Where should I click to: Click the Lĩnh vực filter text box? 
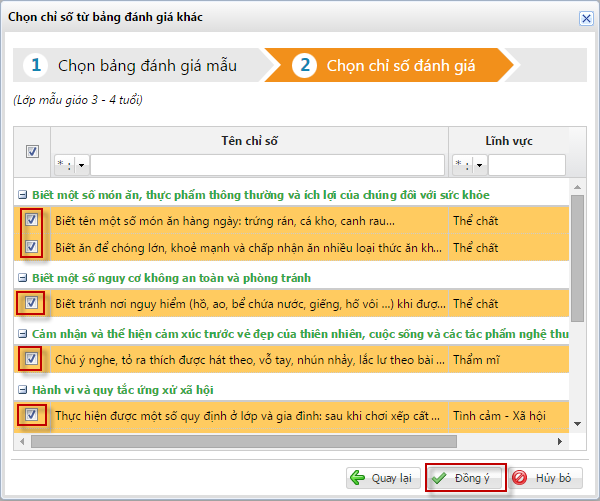tap(527, 165)
